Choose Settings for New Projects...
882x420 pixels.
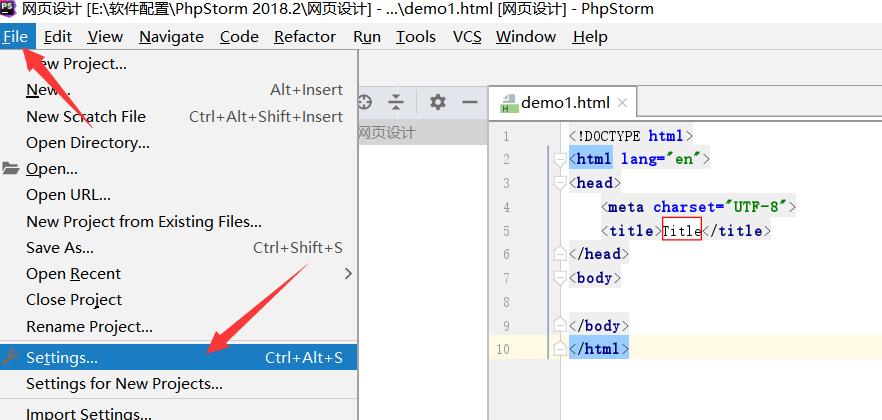click(178, 384)
